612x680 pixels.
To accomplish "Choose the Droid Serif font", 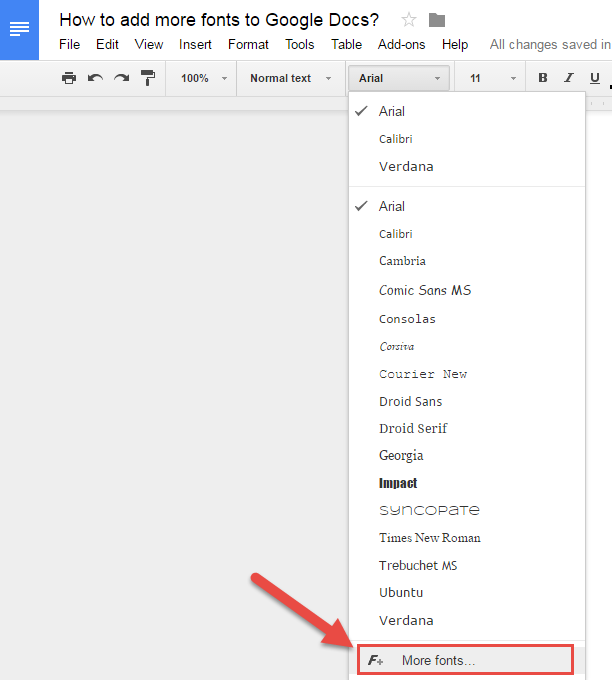I will point(467,428).
